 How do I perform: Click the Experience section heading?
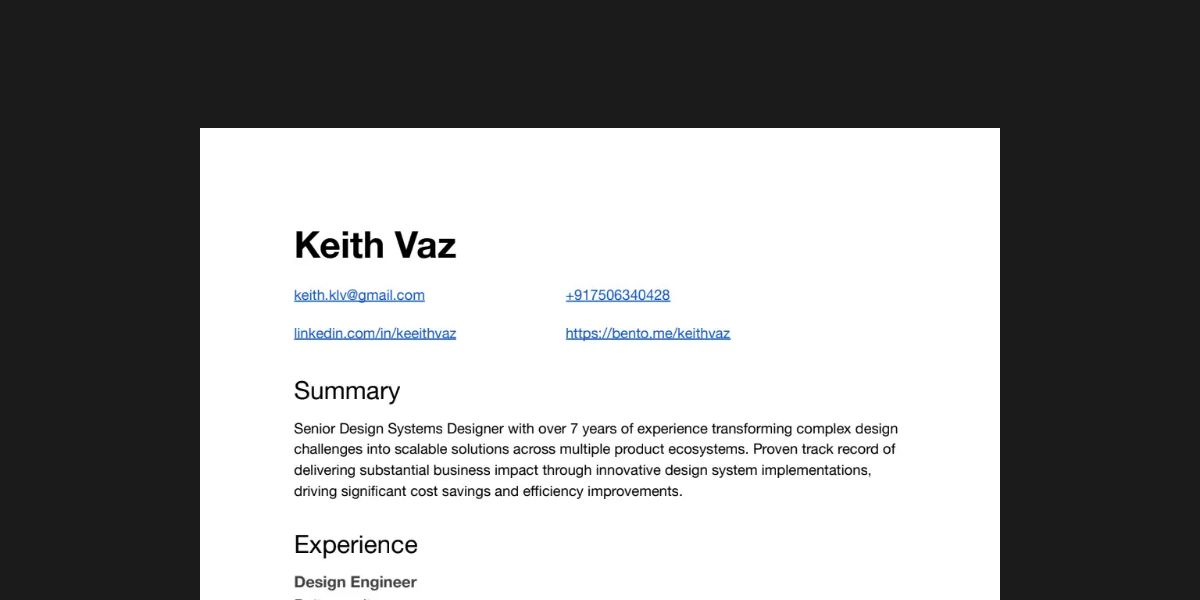tap(355, 545)
